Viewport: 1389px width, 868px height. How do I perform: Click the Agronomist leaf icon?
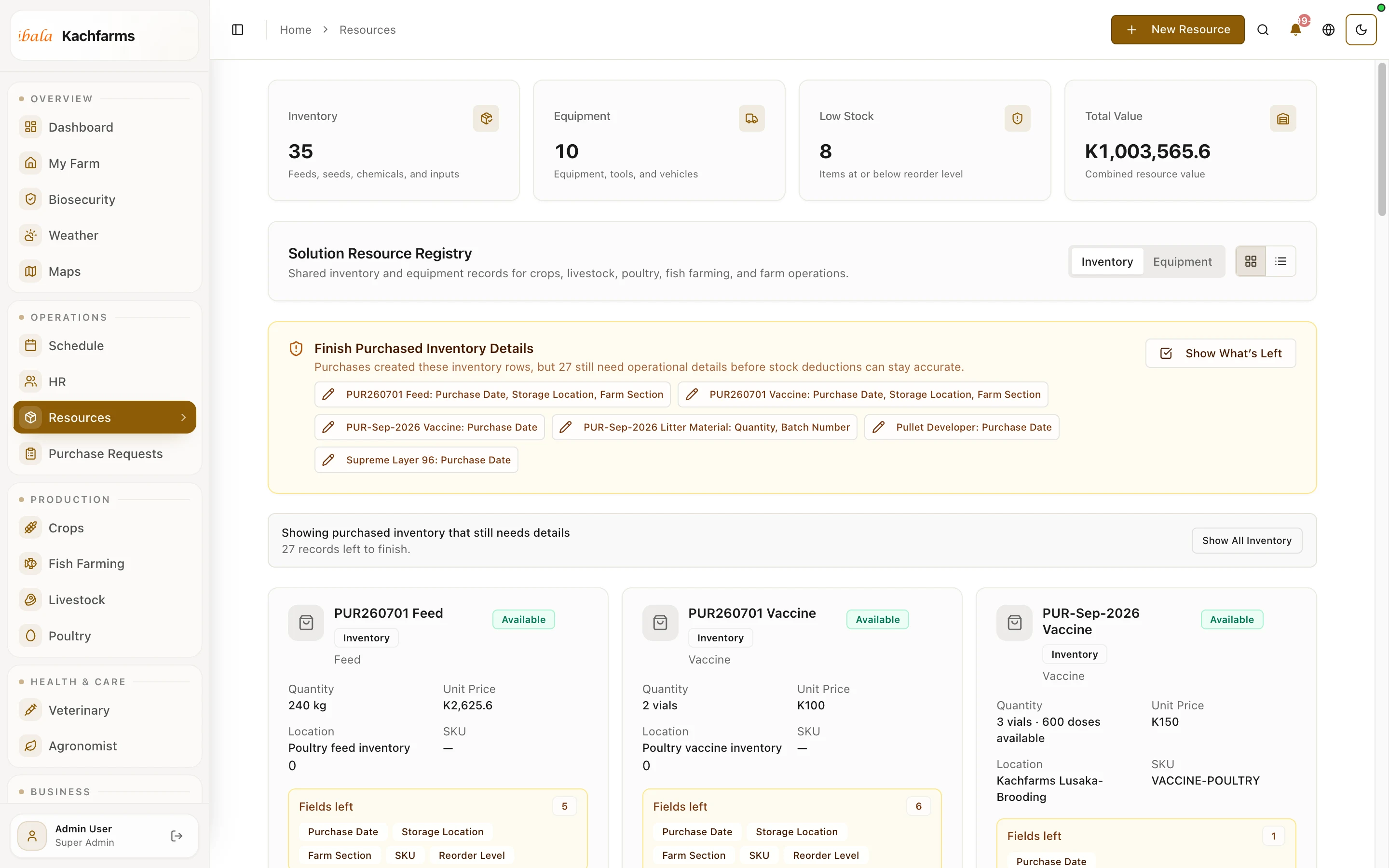(30, 746)
